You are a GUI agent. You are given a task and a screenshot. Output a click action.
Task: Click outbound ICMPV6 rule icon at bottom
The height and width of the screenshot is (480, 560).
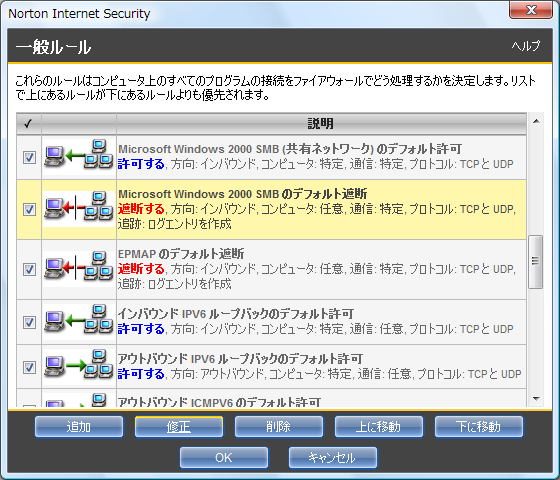[x=79, y=401]
